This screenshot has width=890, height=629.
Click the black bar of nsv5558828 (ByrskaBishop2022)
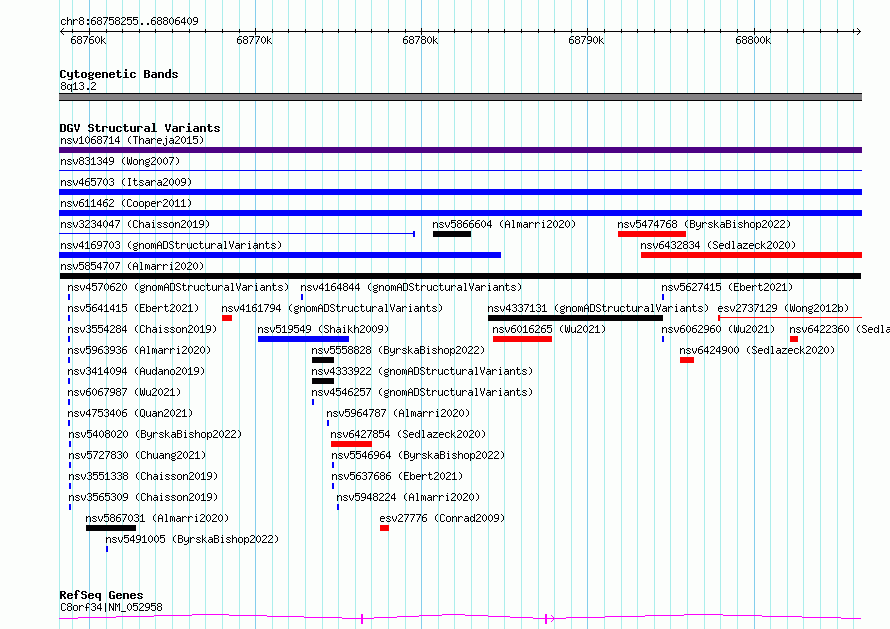pyautogui.click(x=323, y=360)
